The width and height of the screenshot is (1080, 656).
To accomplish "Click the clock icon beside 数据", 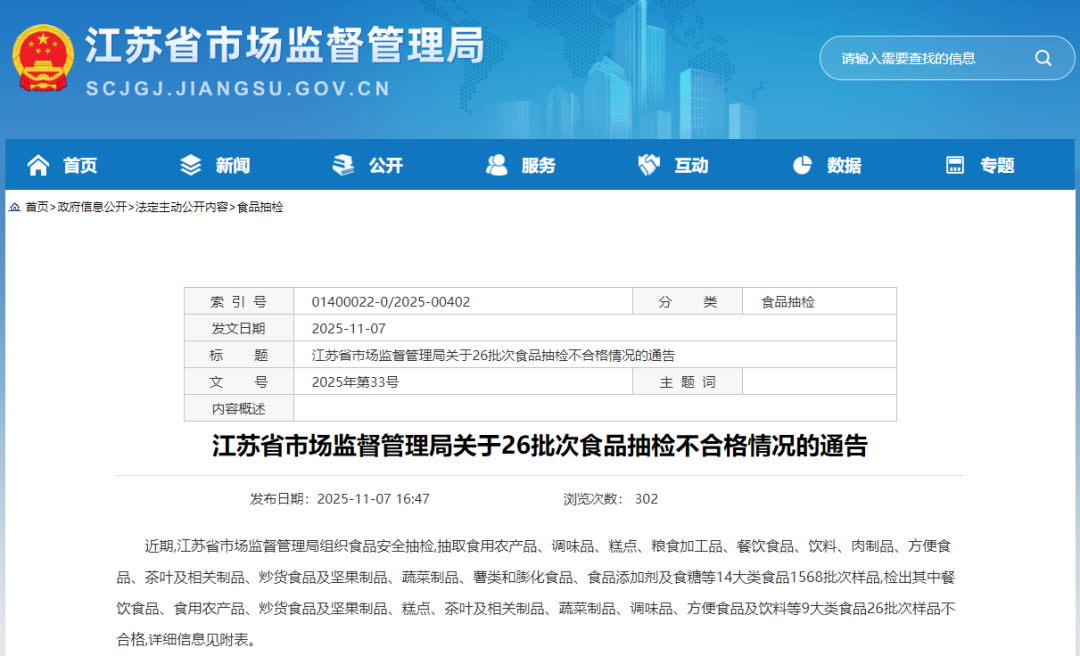I will coord(803,165).
